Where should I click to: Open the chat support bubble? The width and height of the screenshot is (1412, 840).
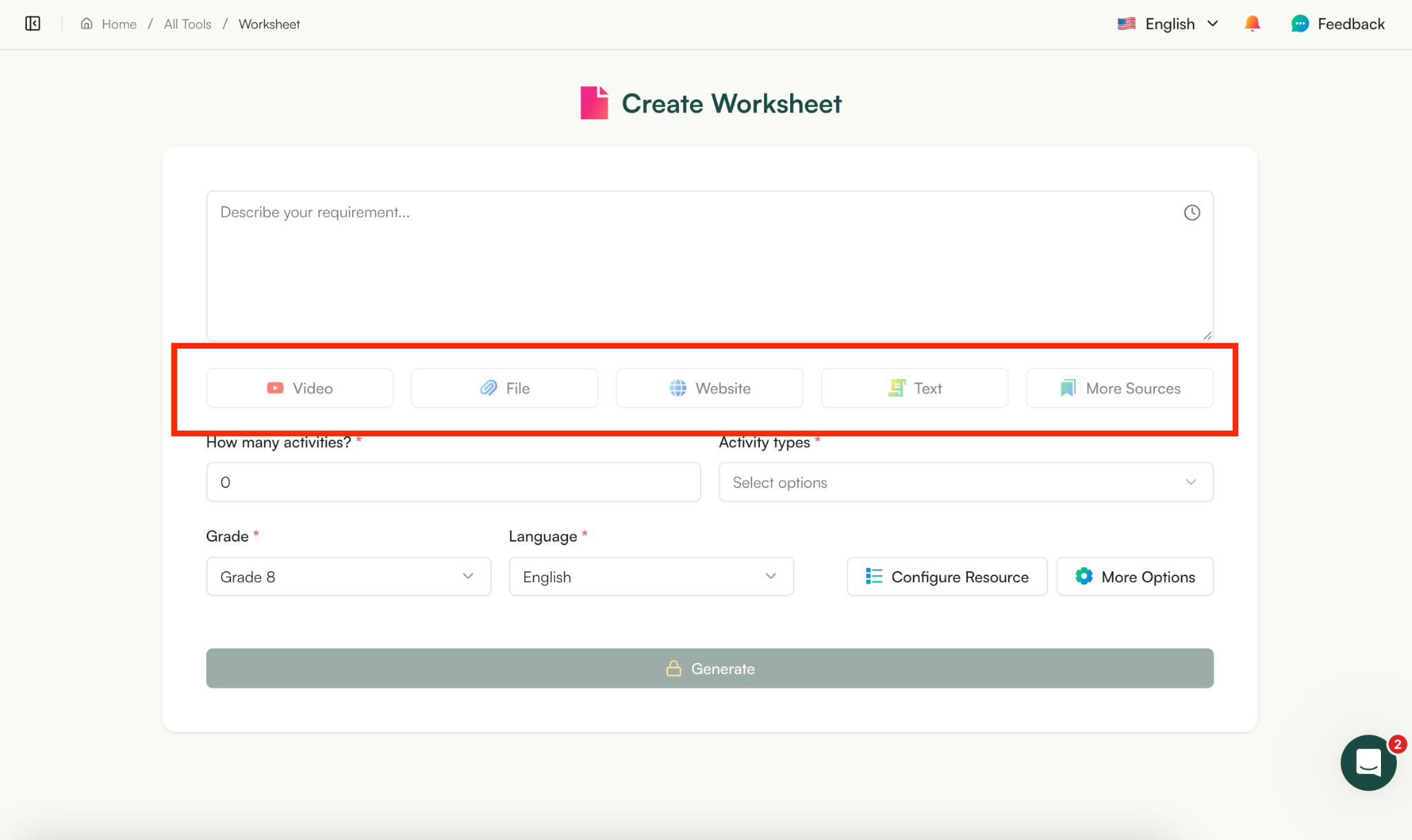tap(1368, 762)
